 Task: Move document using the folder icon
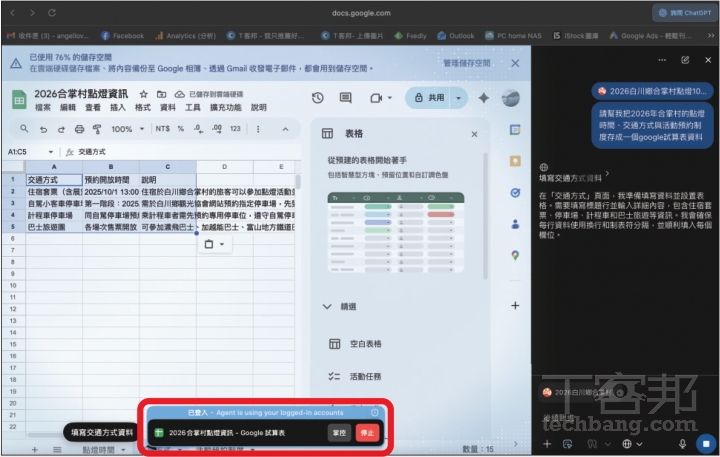(x=161, y=94)
